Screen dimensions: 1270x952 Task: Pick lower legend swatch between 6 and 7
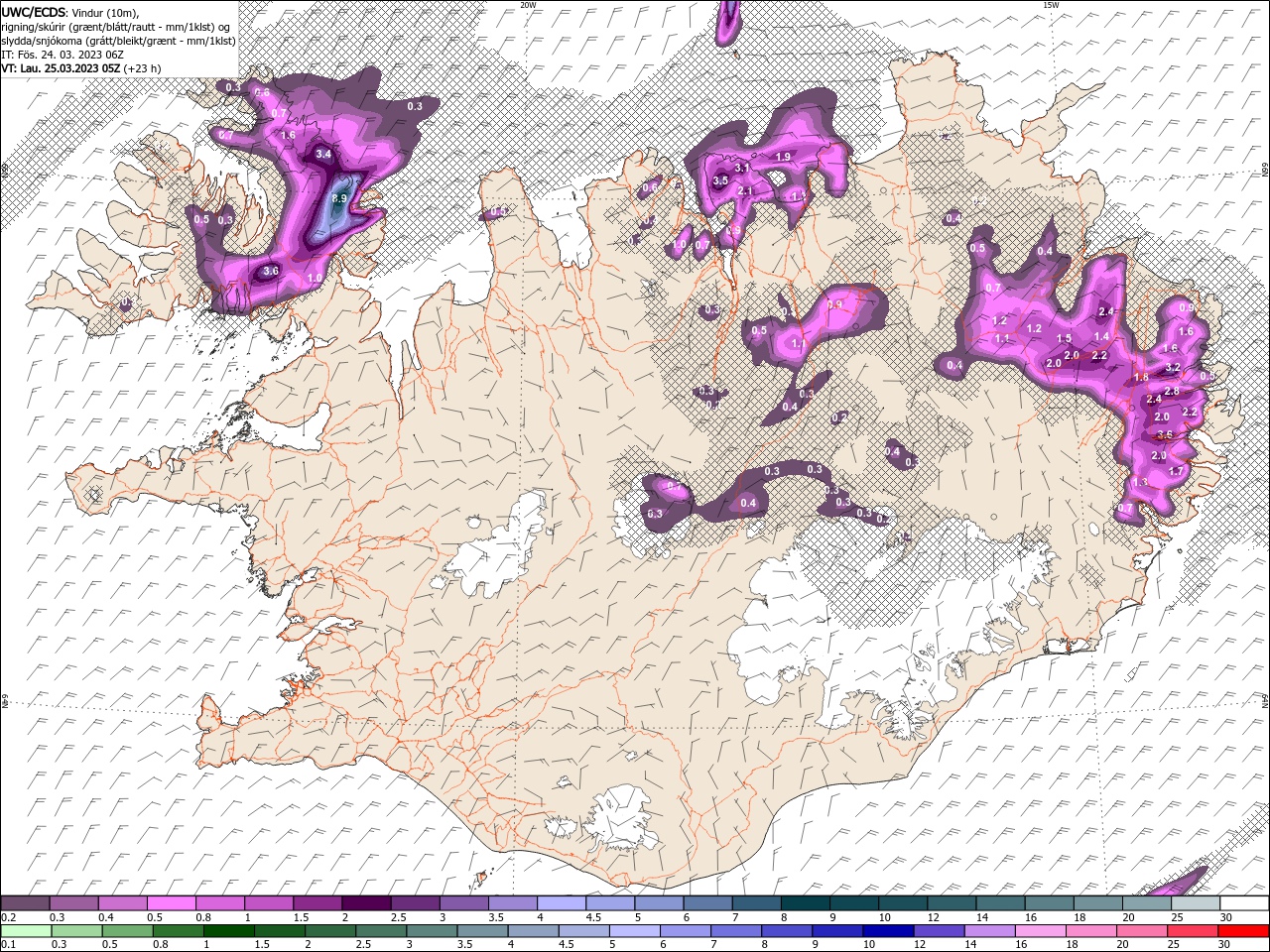(x=684, y=930)
